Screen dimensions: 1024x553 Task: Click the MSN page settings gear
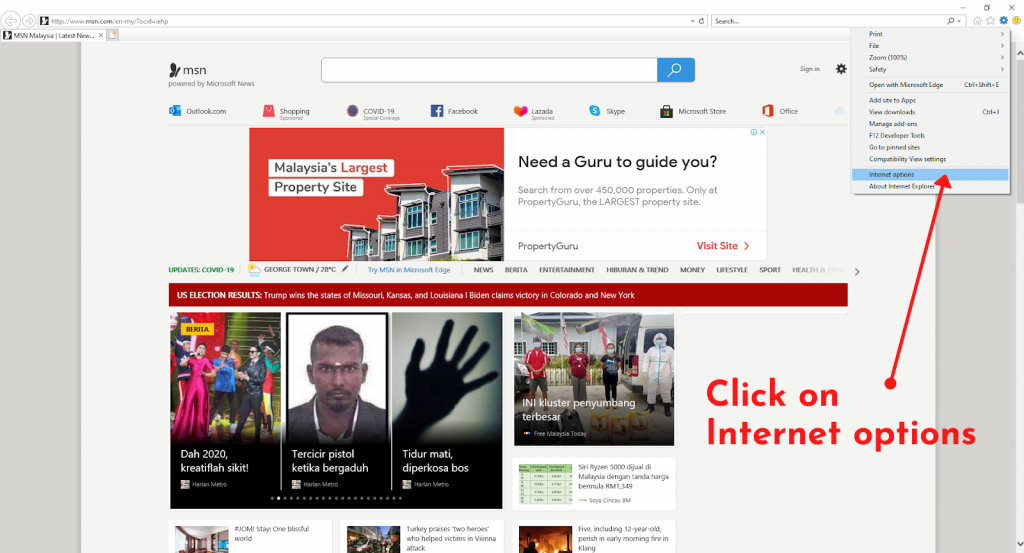point(841,69)
